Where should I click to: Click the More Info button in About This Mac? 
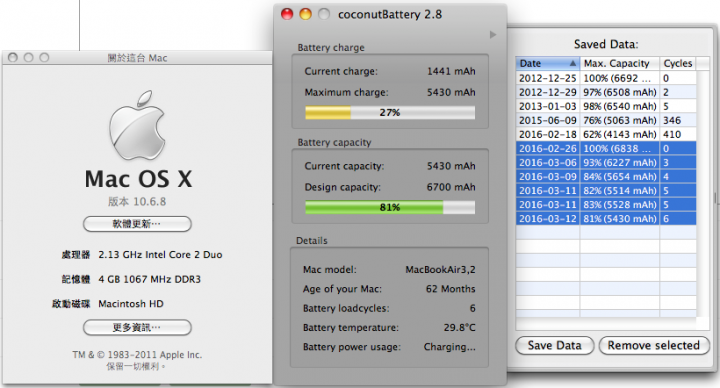pyautogui.click(x=137, y=327)
